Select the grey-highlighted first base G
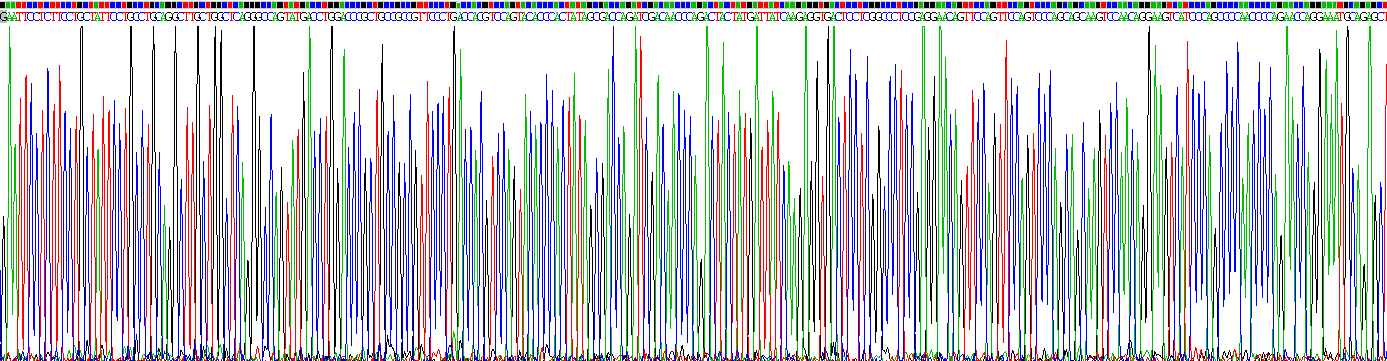This screenshot has width=1387, height=361. click(x=3, y=17)
